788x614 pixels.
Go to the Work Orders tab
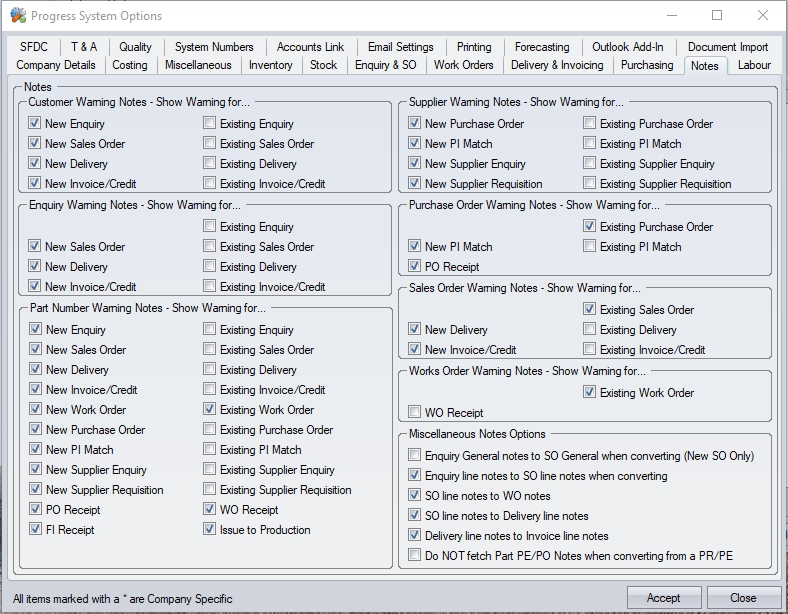point(463,65)
